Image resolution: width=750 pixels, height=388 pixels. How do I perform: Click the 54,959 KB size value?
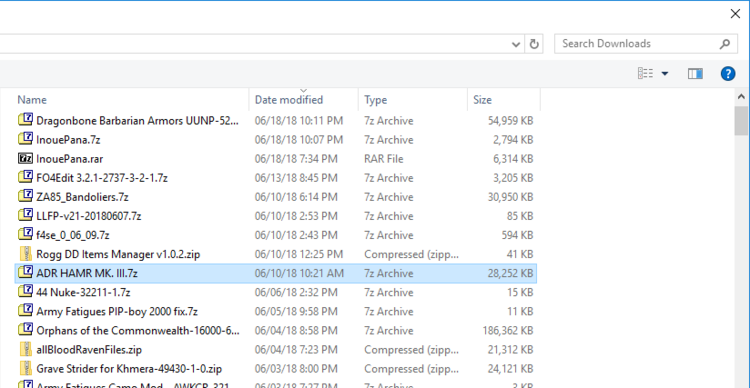coord(510,121)
